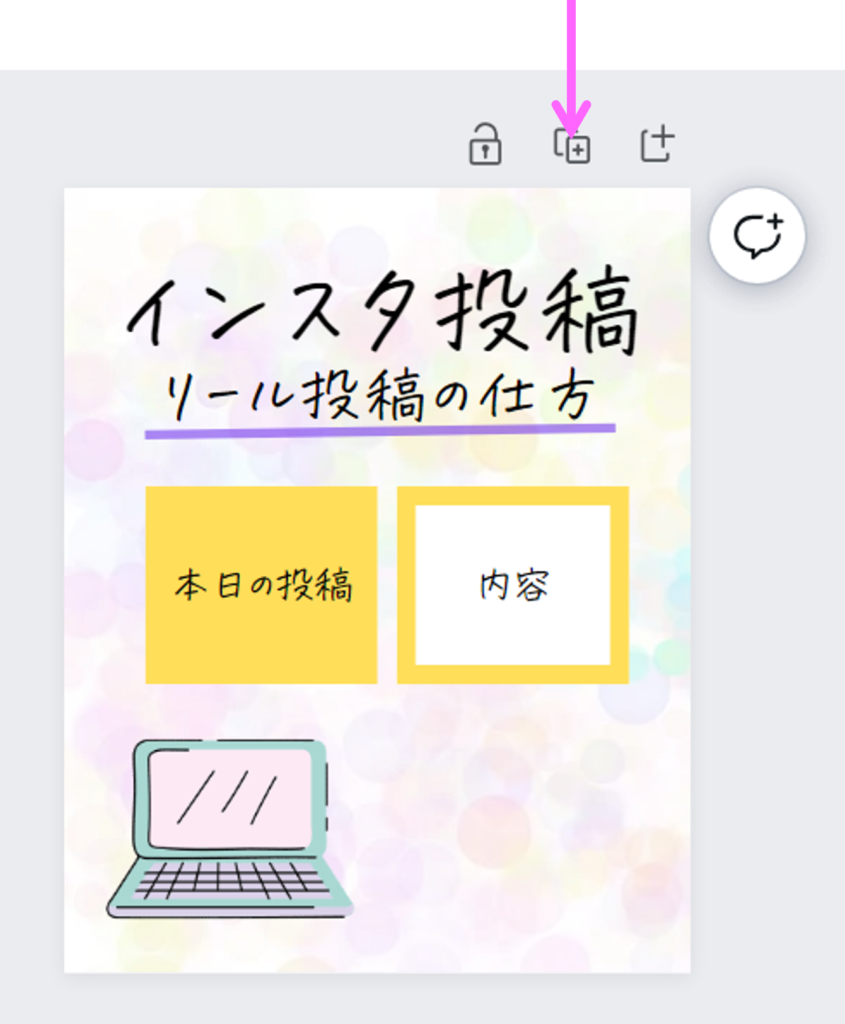The width and height of the screenshot is (845, 1024).
Task: Click the laptop keyboard graphic
Action: pos(234,880)
